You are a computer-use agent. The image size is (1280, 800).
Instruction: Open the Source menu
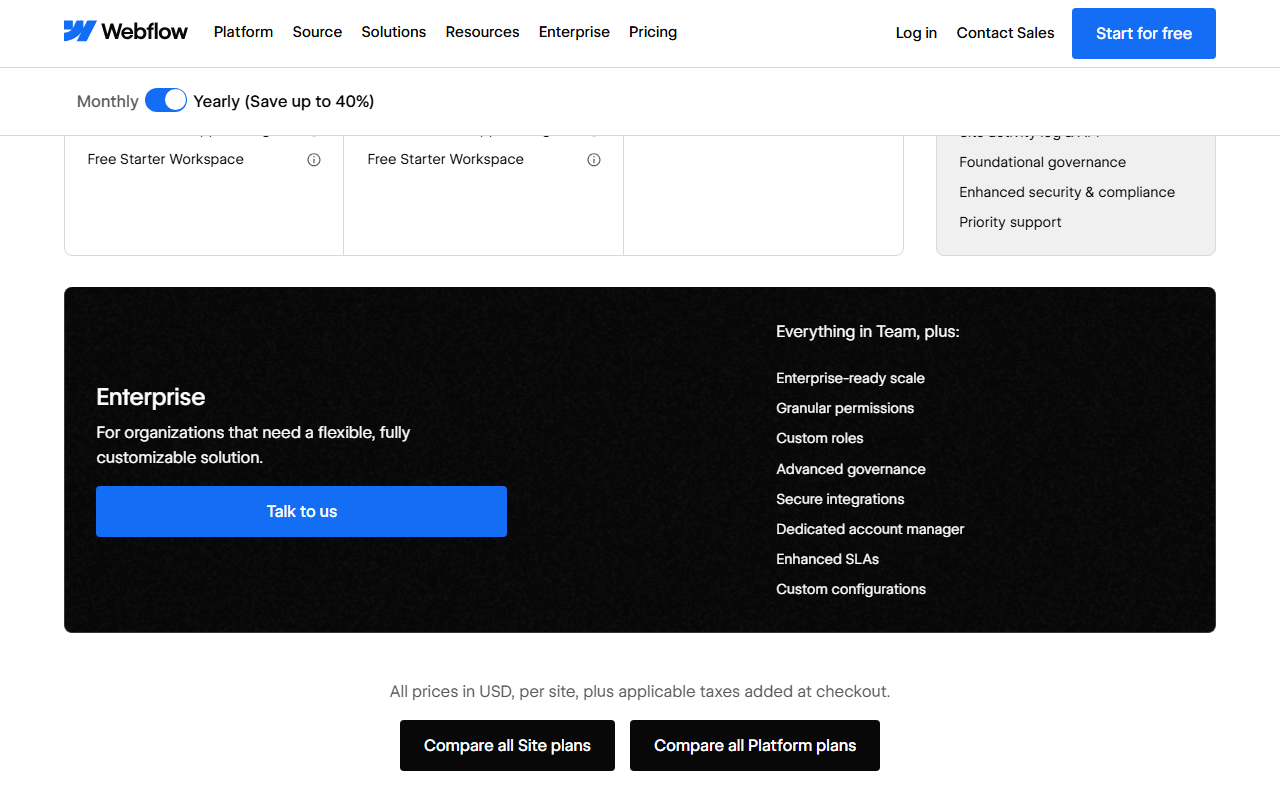[x=317, y=32]
